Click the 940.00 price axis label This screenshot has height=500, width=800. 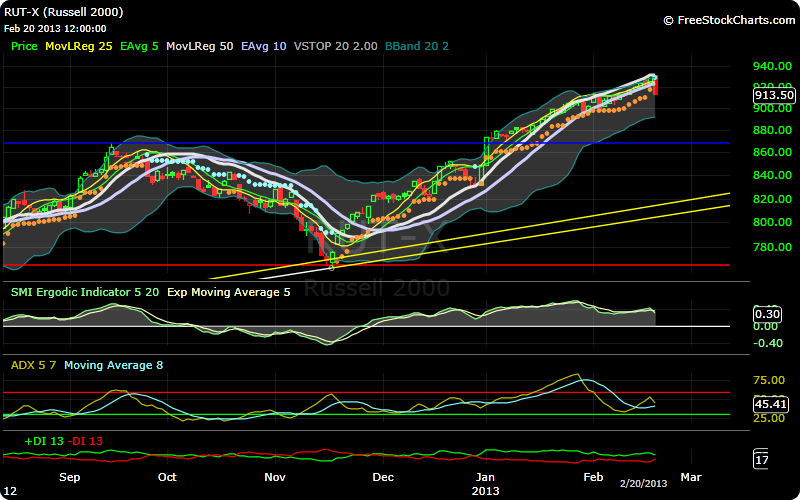772,66
